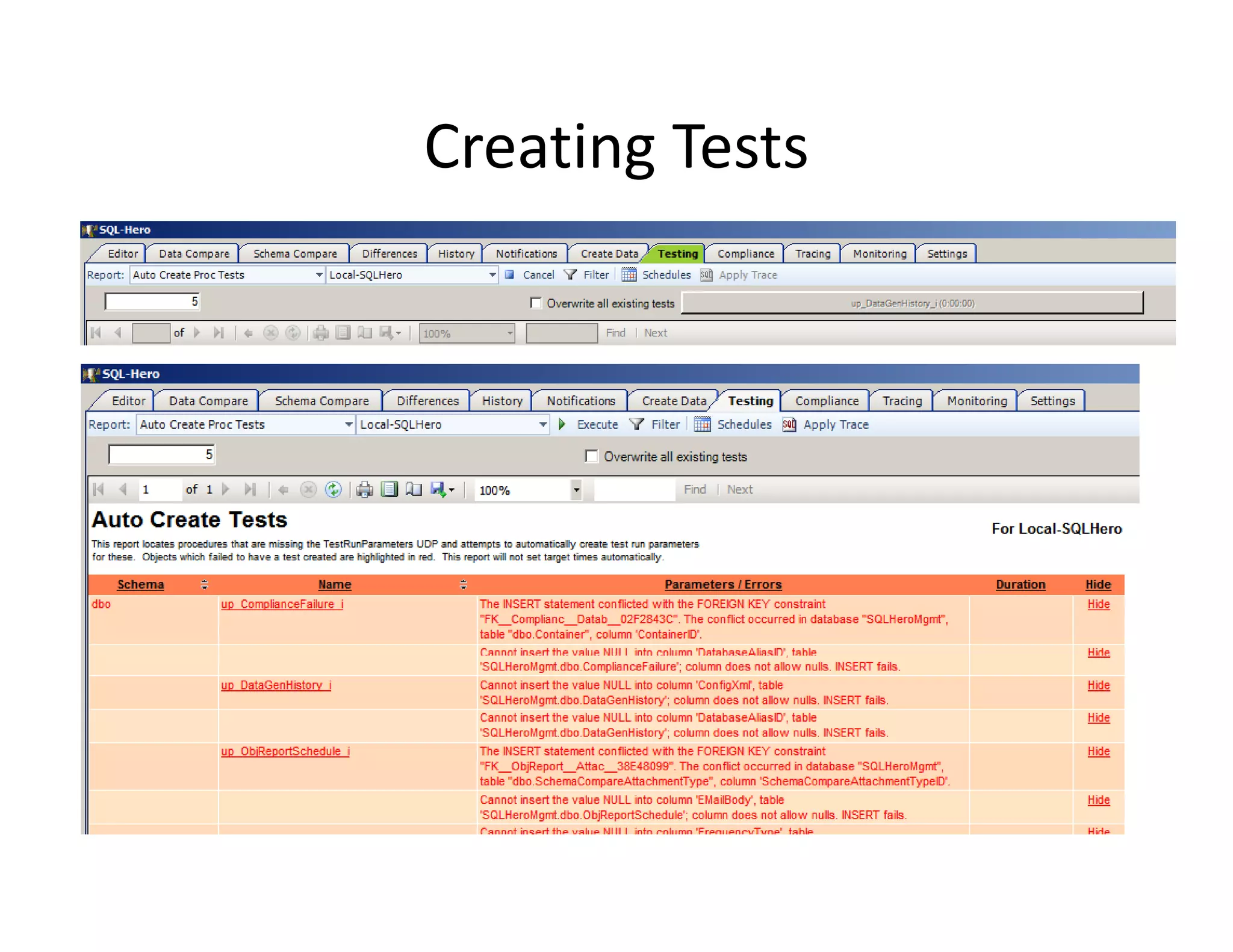The image size is (1233, 952).
Task: Click Cancel button in upper window
Action: (538, 275)
